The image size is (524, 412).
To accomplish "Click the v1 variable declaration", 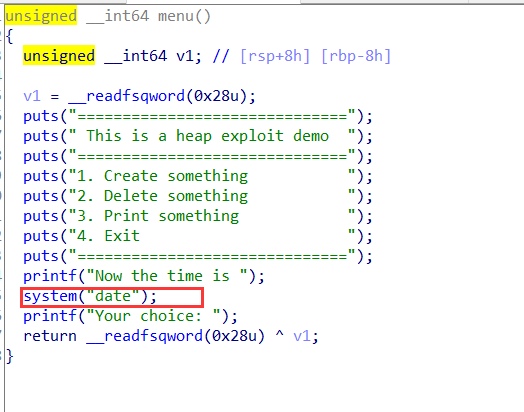I will coord(184,56).
